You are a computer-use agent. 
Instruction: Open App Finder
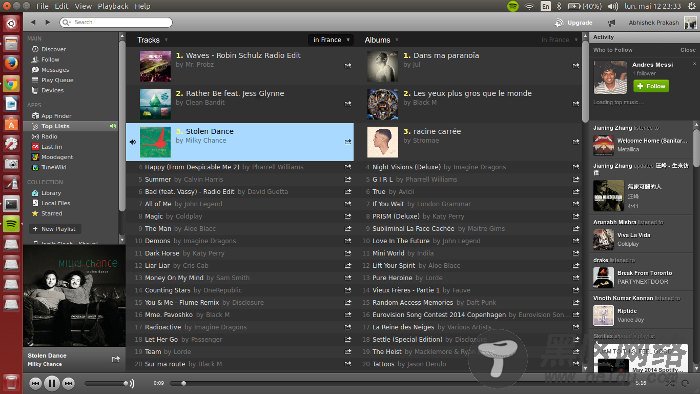point(56,116)
